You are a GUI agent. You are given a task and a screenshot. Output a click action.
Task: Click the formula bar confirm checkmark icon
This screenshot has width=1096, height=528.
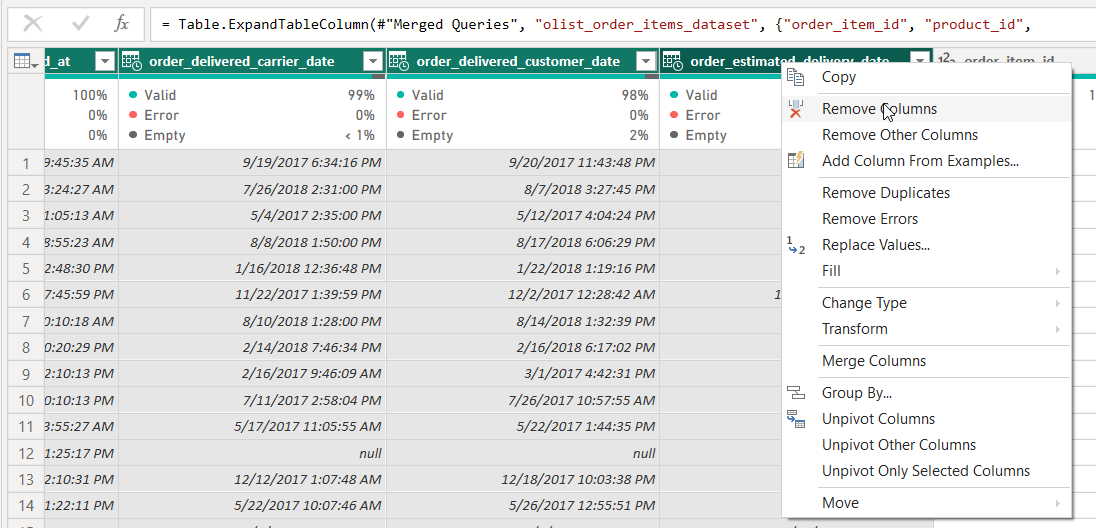[x=81, y=24]
